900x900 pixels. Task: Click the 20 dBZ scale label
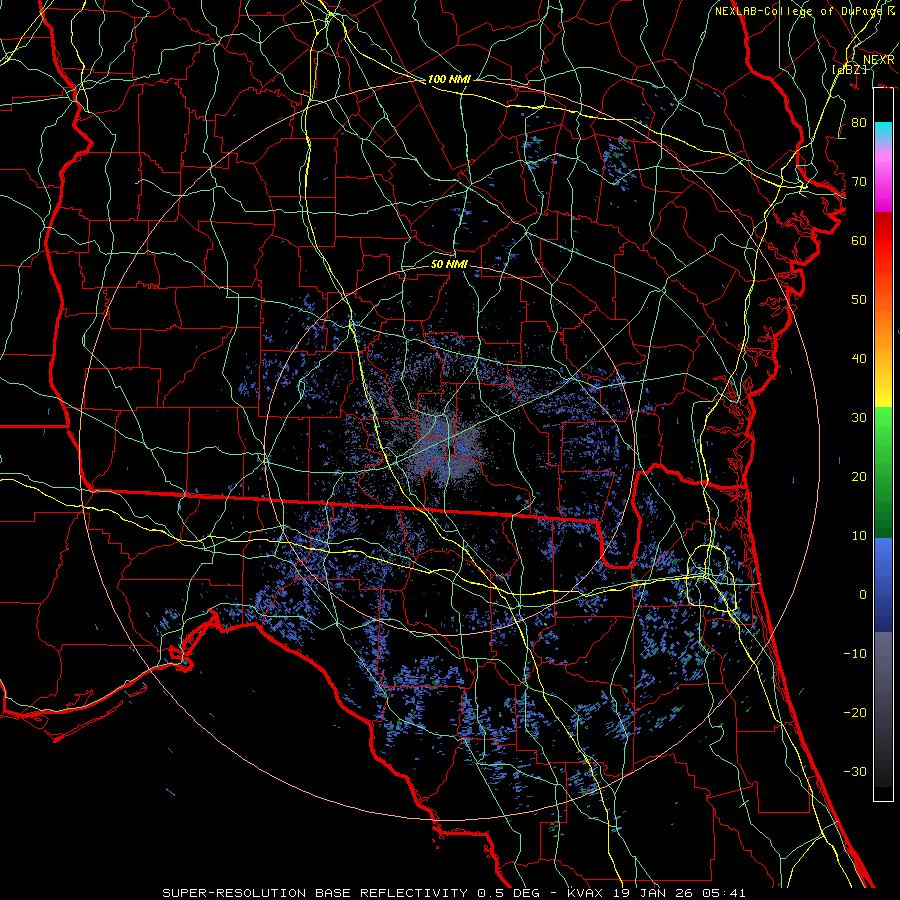[859, 477]
